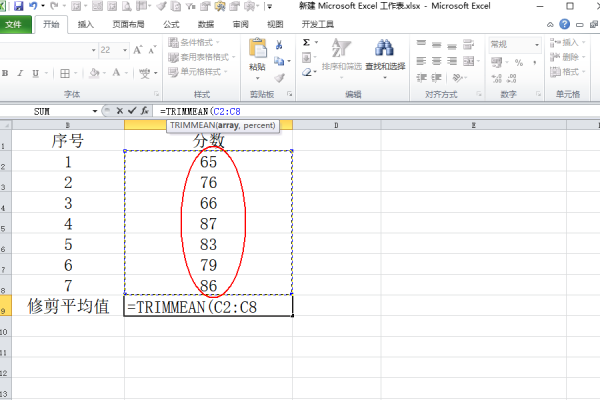Click the Cut scissors icon
The height and width of the screenshot is (400, 600).
[279, 45]
